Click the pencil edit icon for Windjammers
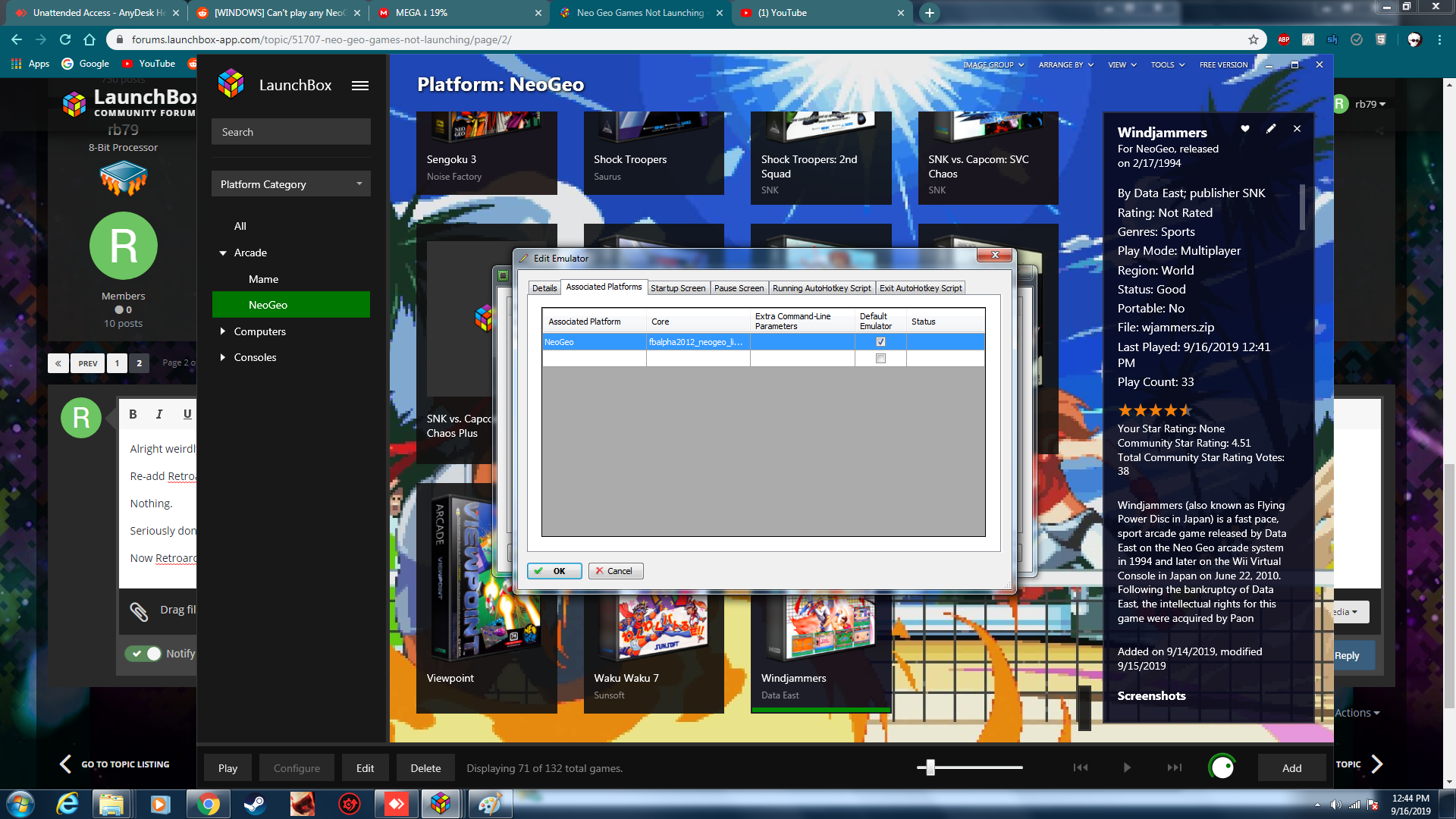The image size is (1456, 819). coord(1271,129)
